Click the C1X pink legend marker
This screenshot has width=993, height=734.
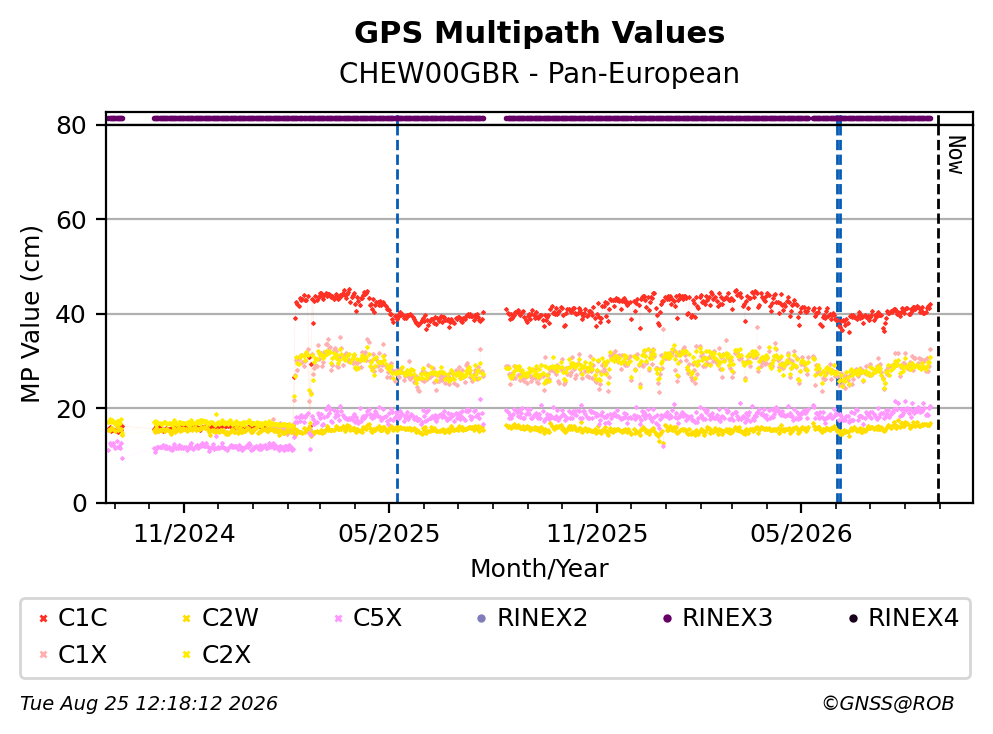point(43,654)
